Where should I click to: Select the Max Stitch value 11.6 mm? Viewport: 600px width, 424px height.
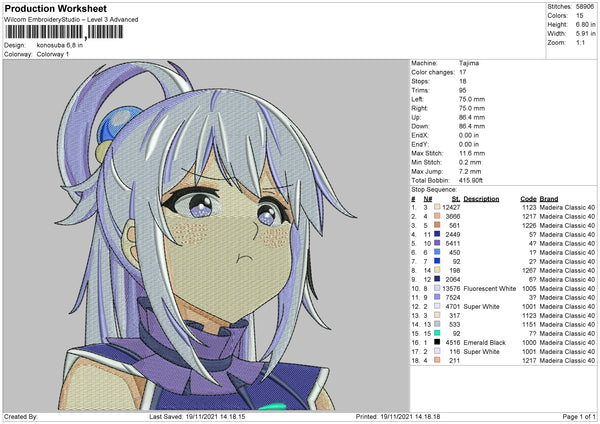pos(472,153)
